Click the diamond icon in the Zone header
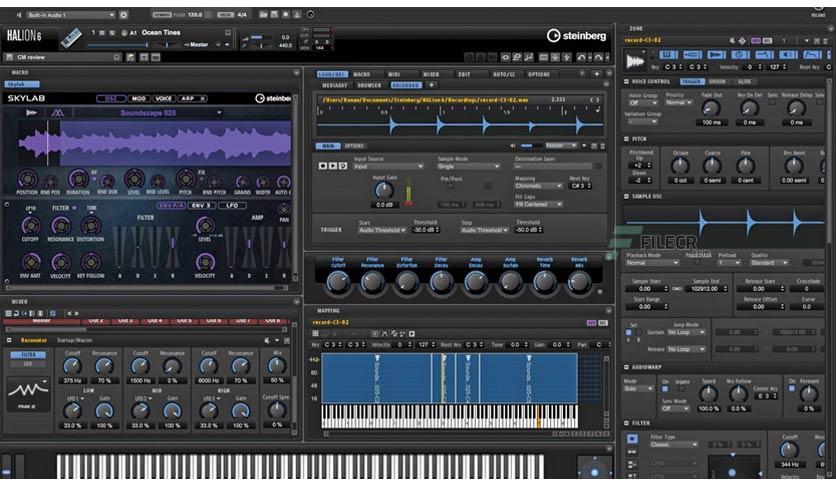The image size is (836, 484). 742,41
